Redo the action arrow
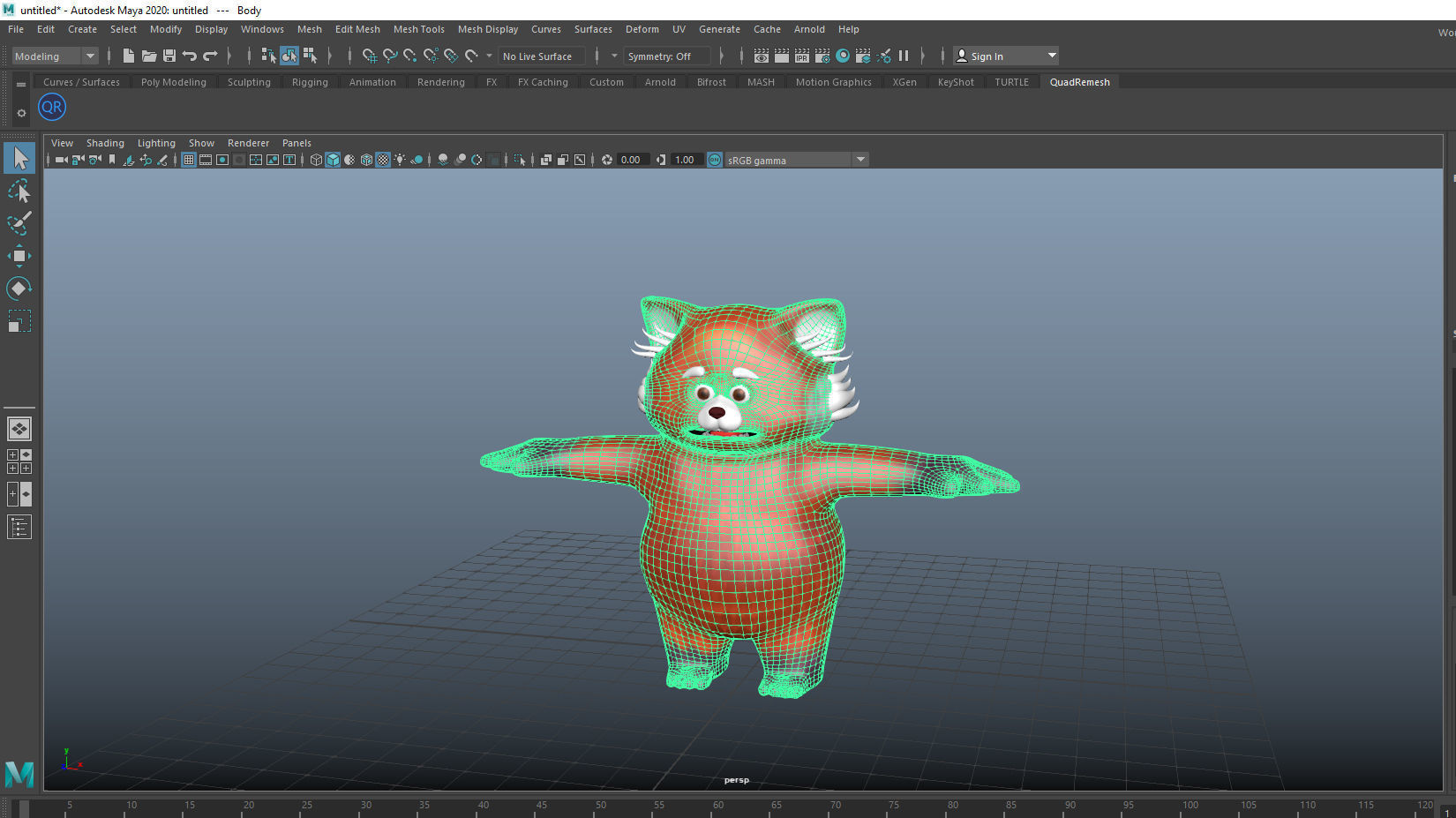1456x818 pixels. pyautogui.click(x=210, y=56)
